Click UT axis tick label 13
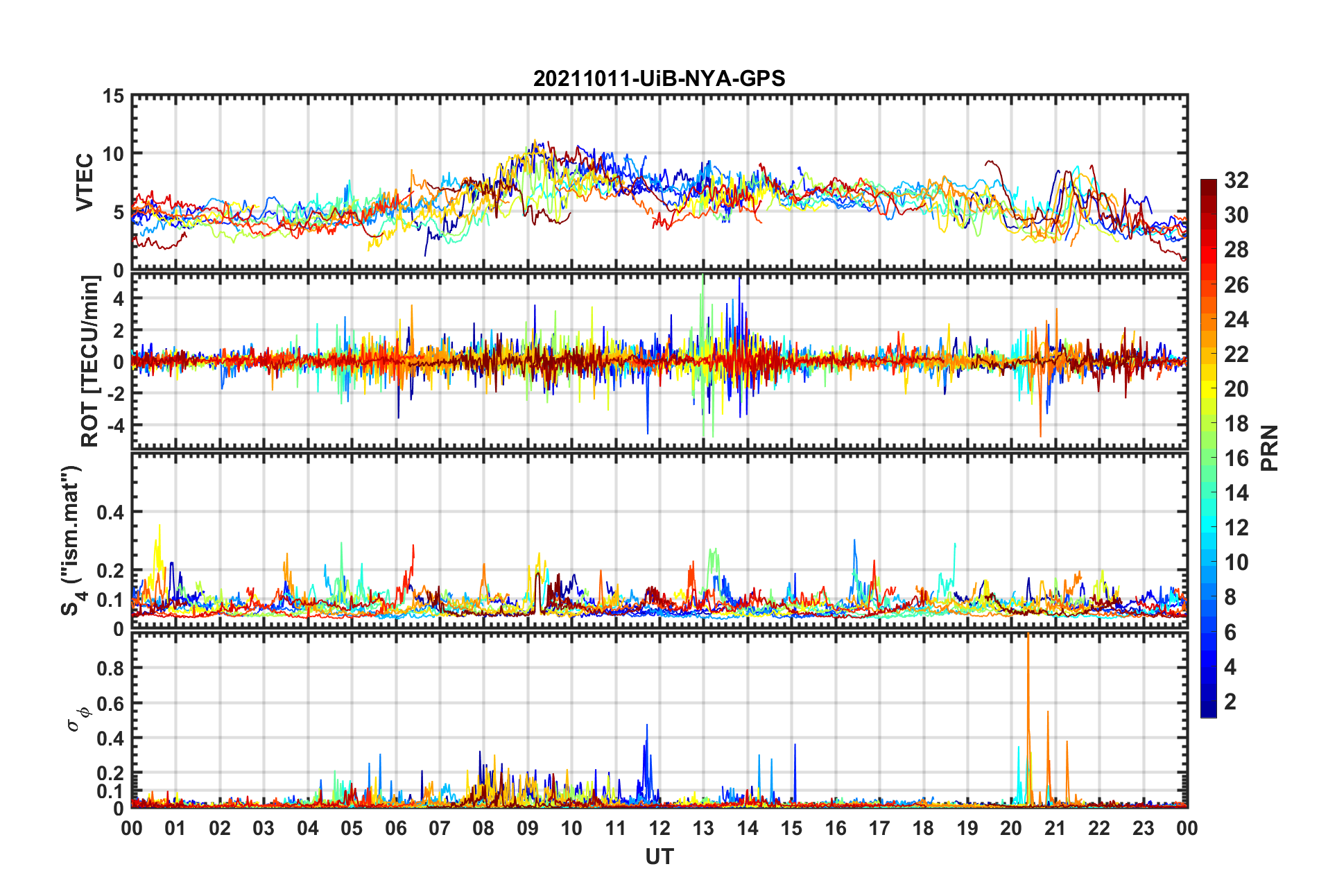This screenshot has width=1319, height=896. [703, 828]
